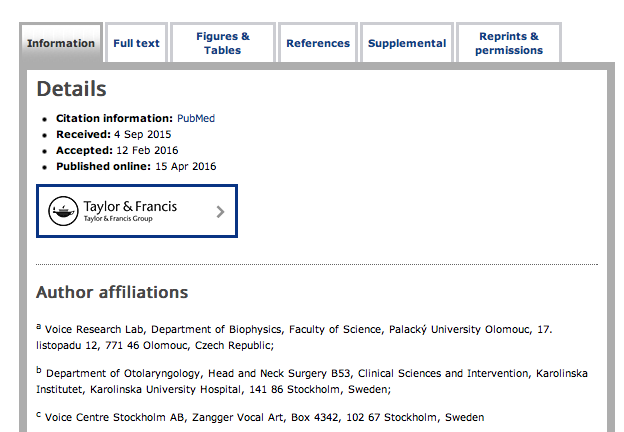Go to the Figures & Tables tab

223,43
